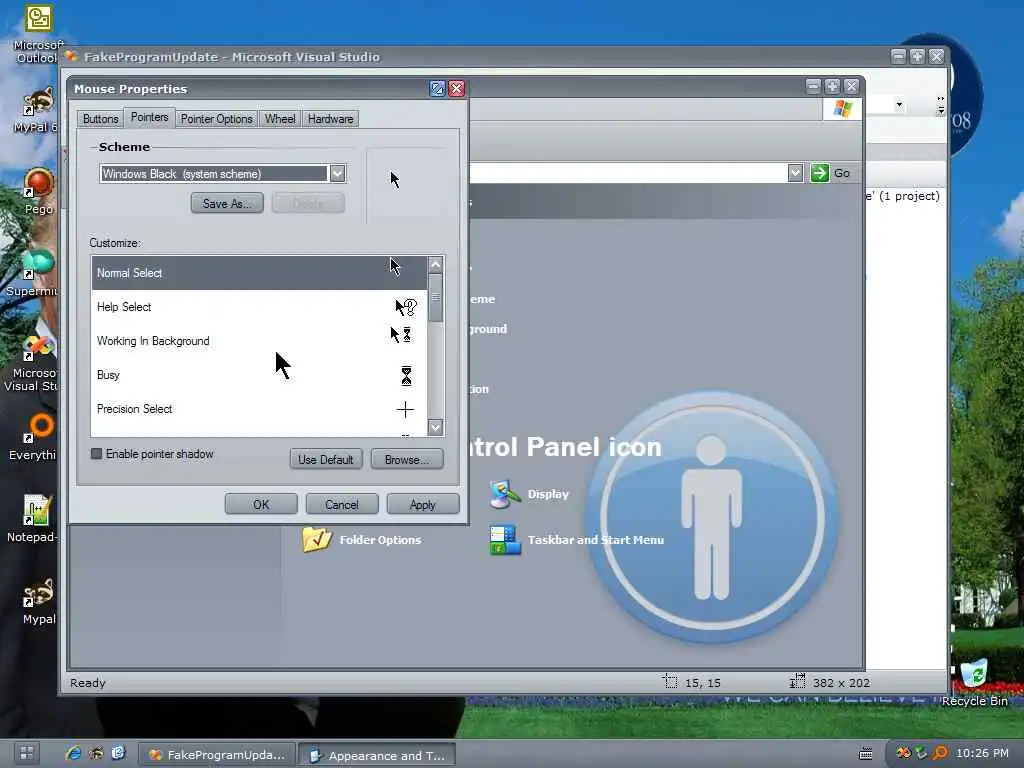Select the Busy pointer row
The width and height of the screenshot is (1024, 768).
259,375
